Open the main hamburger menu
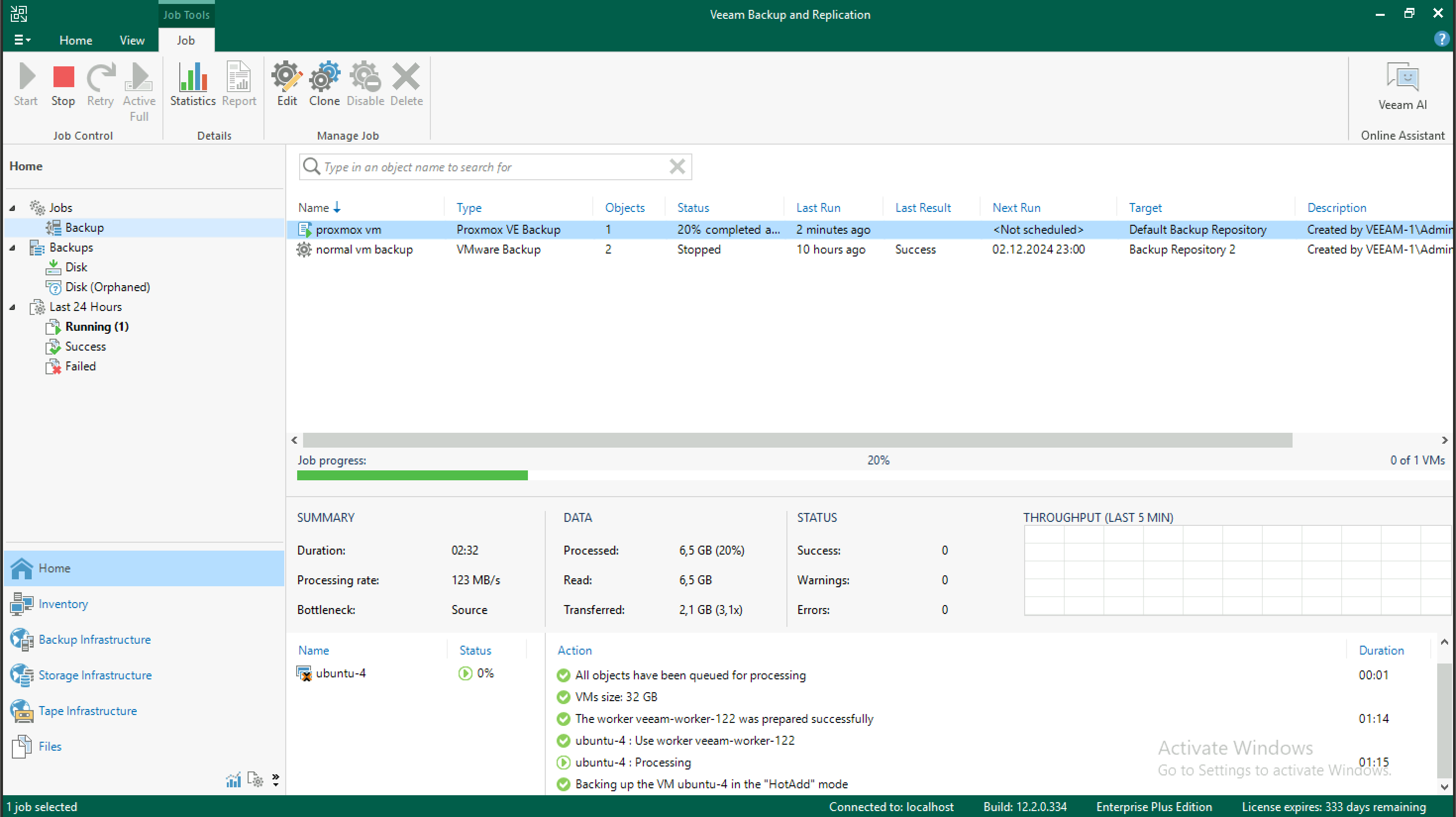 point(22,40)
